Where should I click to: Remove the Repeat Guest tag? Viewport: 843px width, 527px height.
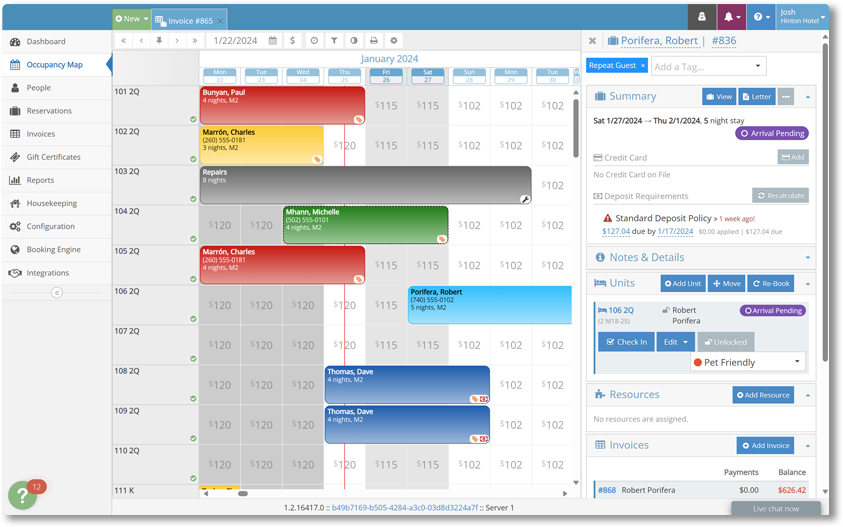click(x=643, y=65)
